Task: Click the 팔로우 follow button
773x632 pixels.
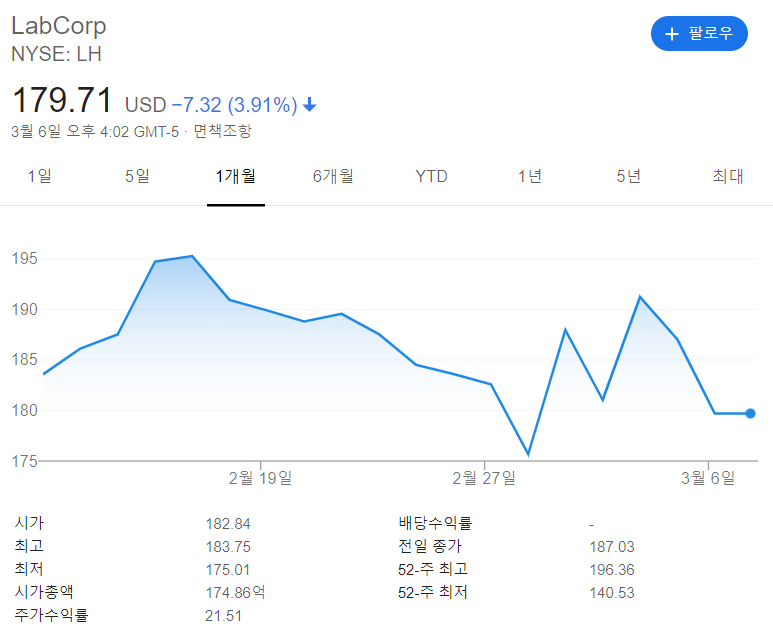Action: 699,34
